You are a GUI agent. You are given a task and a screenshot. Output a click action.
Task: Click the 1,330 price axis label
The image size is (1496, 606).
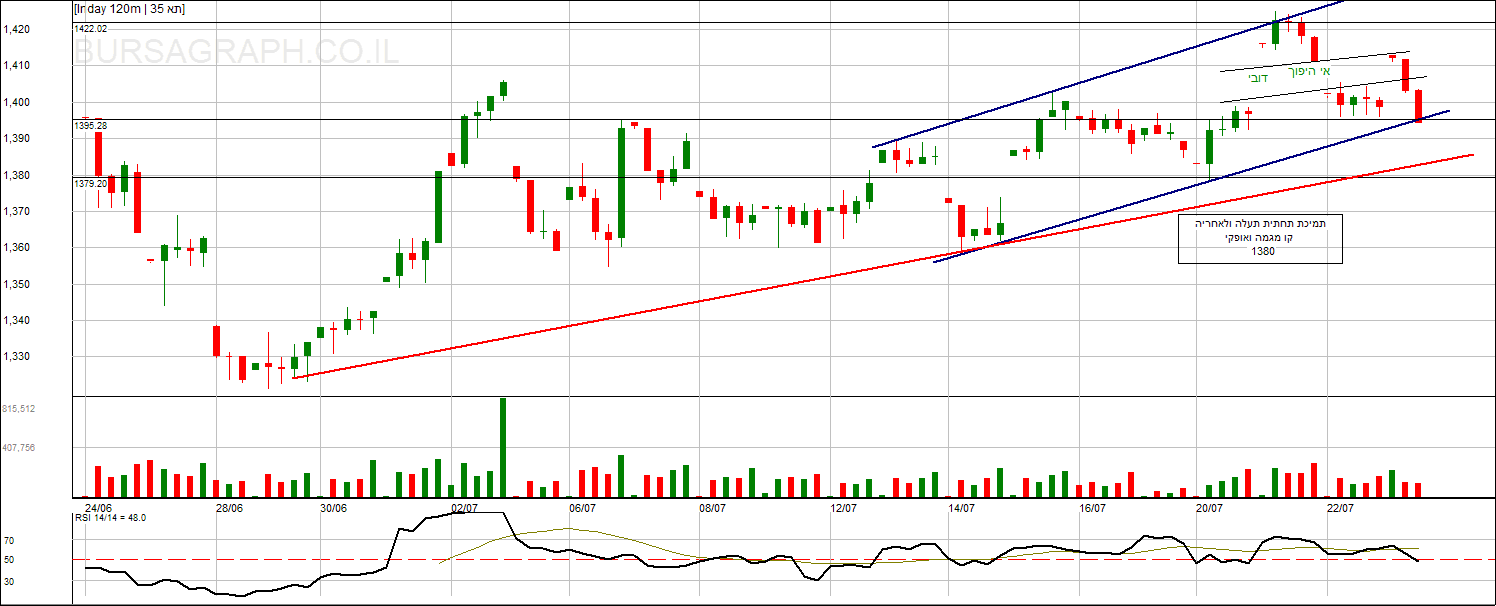coord(16,357)
